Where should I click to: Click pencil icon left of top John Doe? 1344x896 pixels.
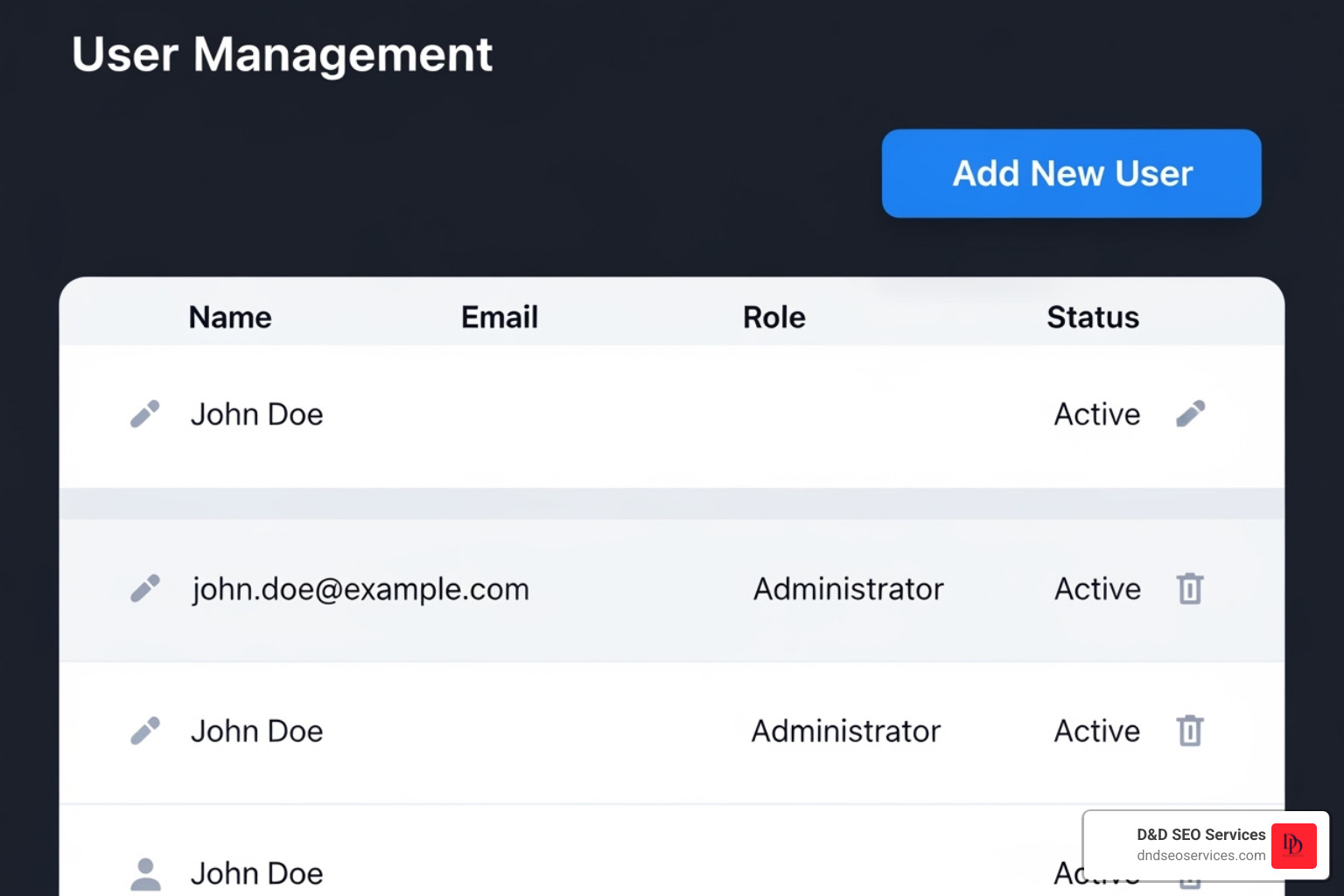(145, 414)
